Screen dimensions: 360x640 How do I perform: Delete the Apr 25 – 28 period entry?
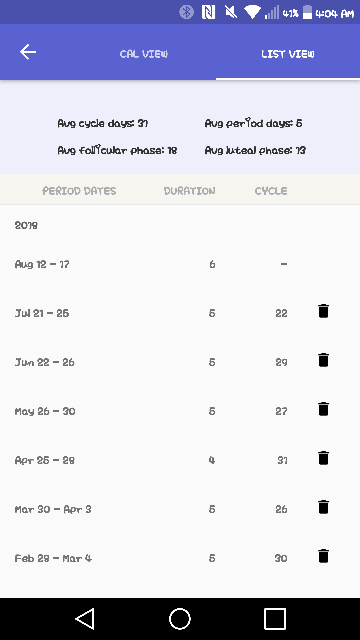(x=323, y=458)
